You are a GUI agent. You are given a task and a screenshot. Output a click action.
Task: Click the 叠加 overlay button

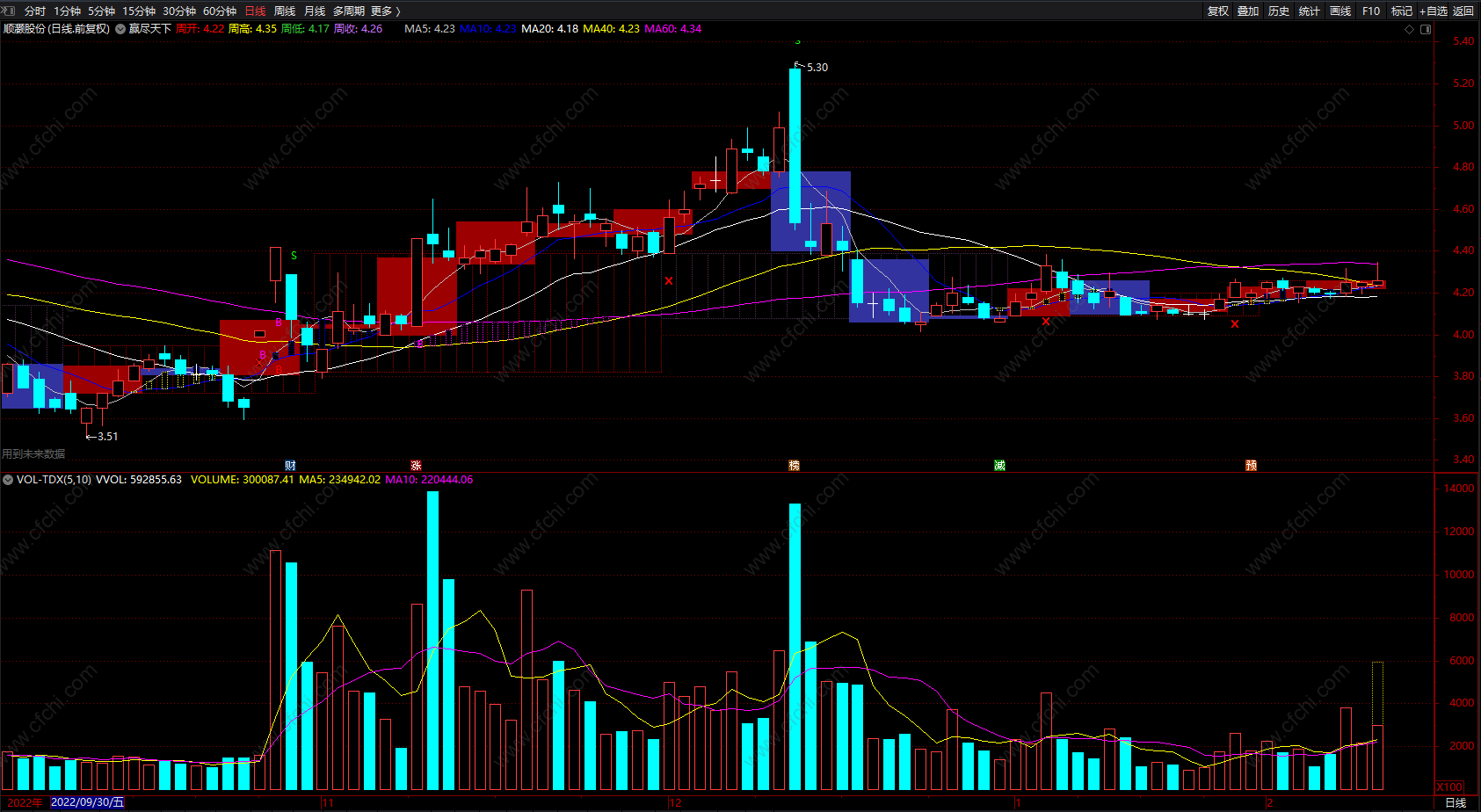pyautogui.click(x=1248, y=11)
